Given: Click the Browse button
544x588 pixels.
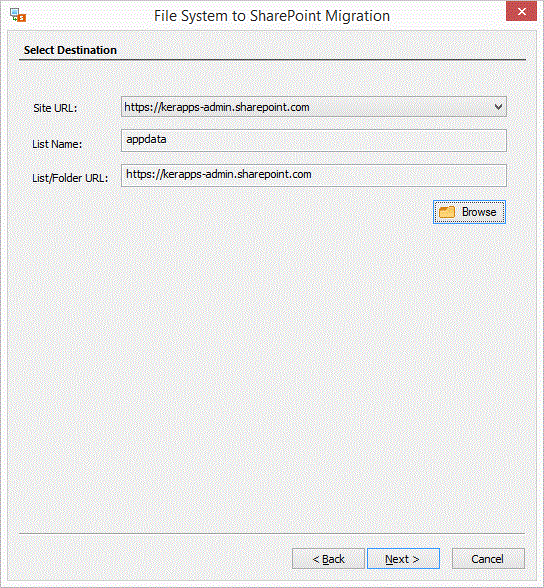Looking at the screenshot, I should (x=469, y=212).
